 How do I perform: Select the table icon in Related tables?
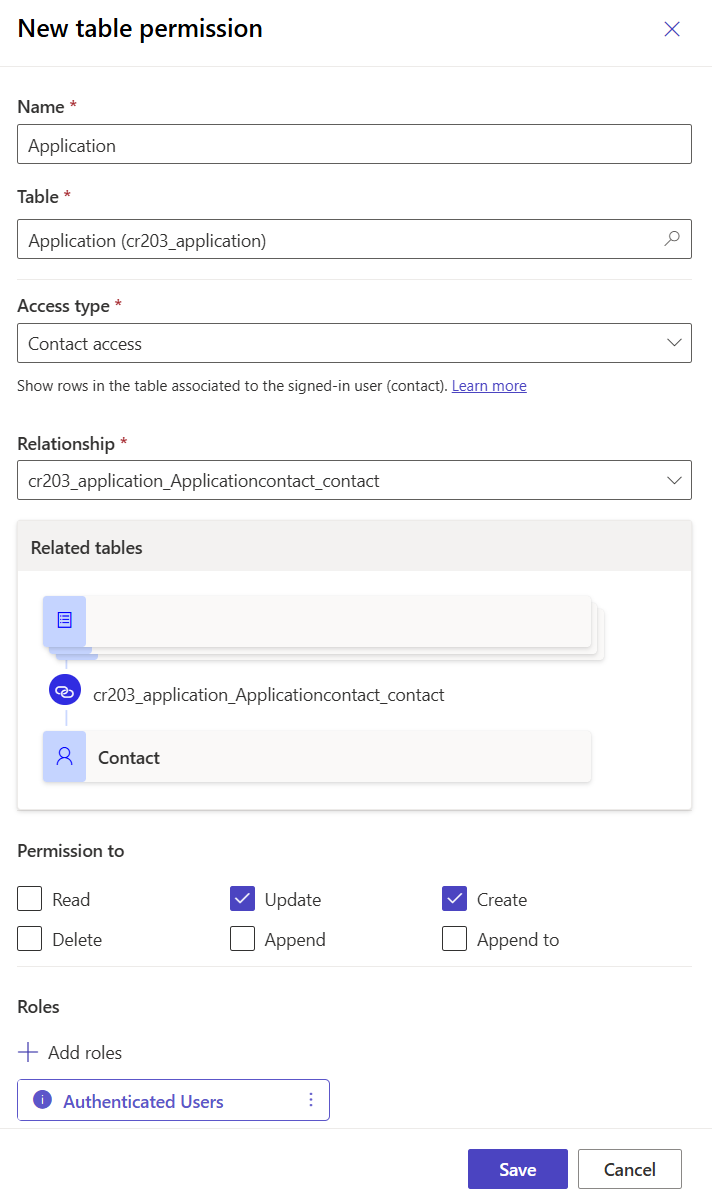[63, 621]
